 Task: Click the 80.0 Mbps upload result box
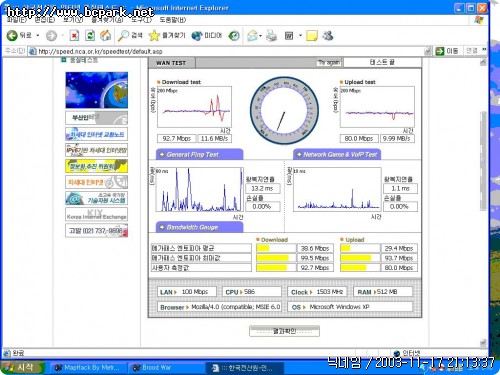pyautogui.click(x=359, y=138)
